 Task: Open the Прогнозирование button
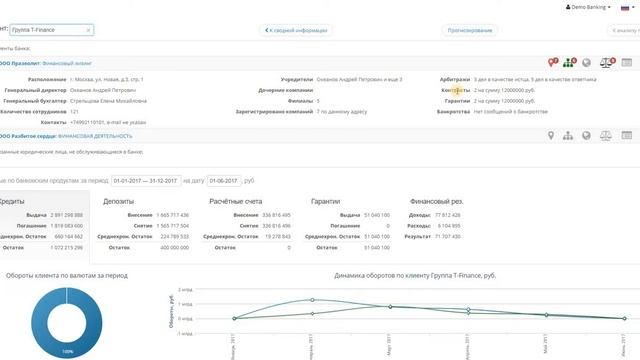[470, 30]
